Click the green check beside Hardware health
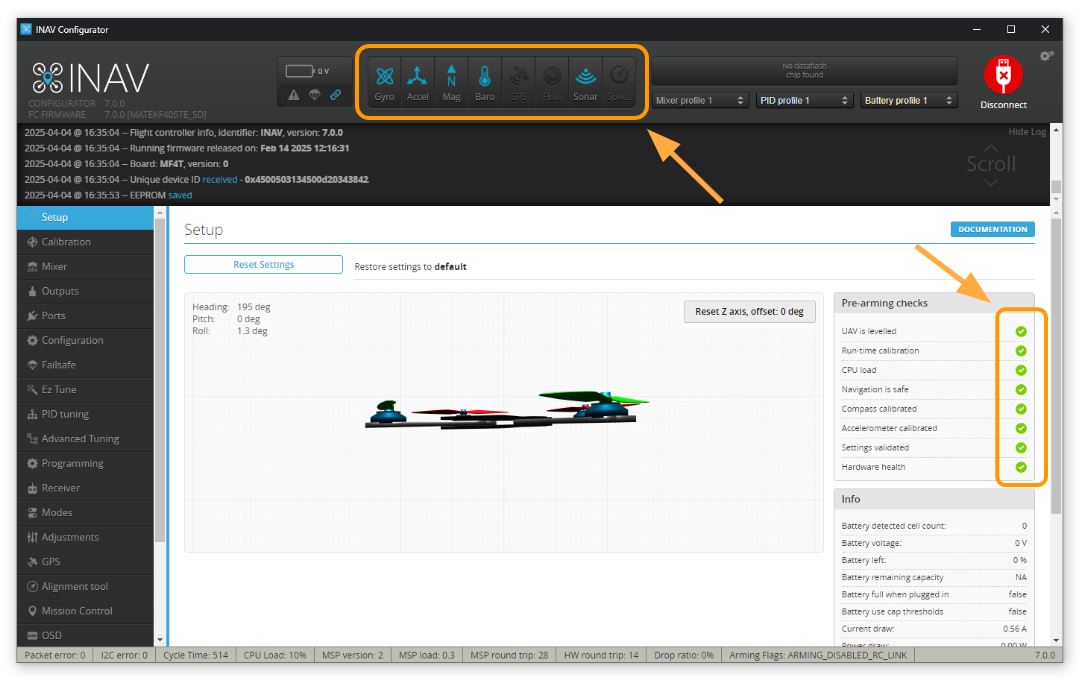 (1021, 467)
